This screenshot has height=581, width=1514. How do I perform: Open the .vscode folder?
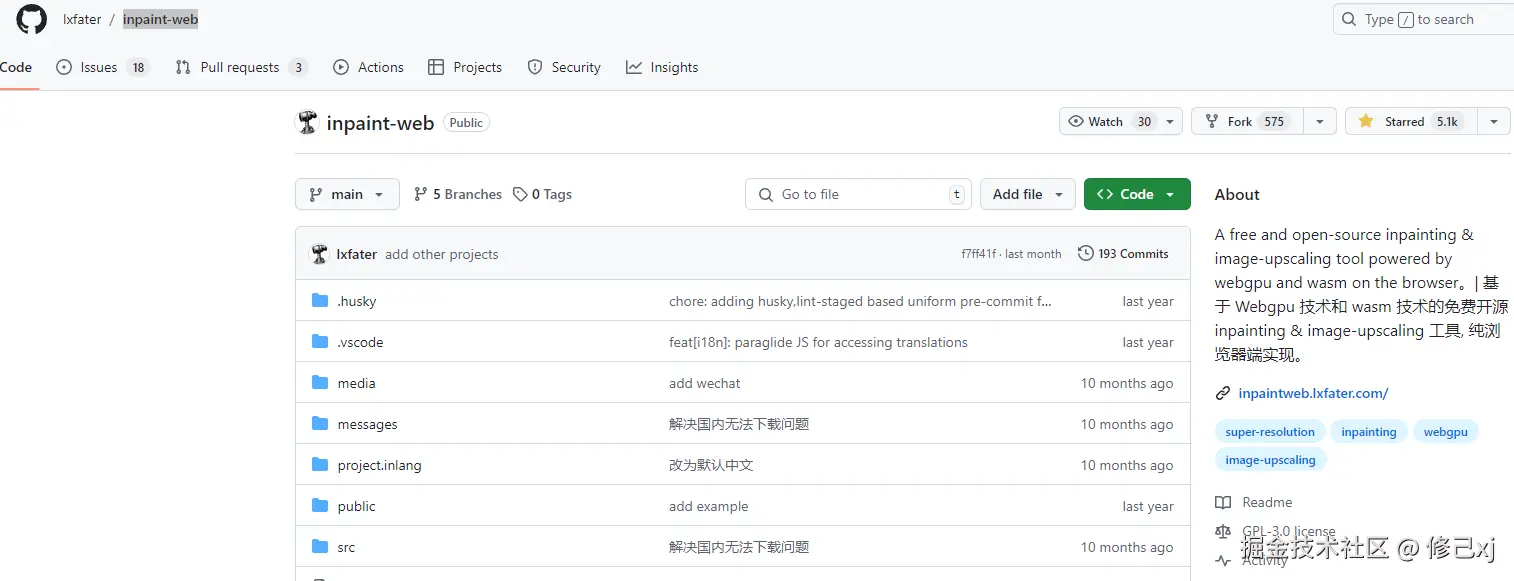click(360, 342)
